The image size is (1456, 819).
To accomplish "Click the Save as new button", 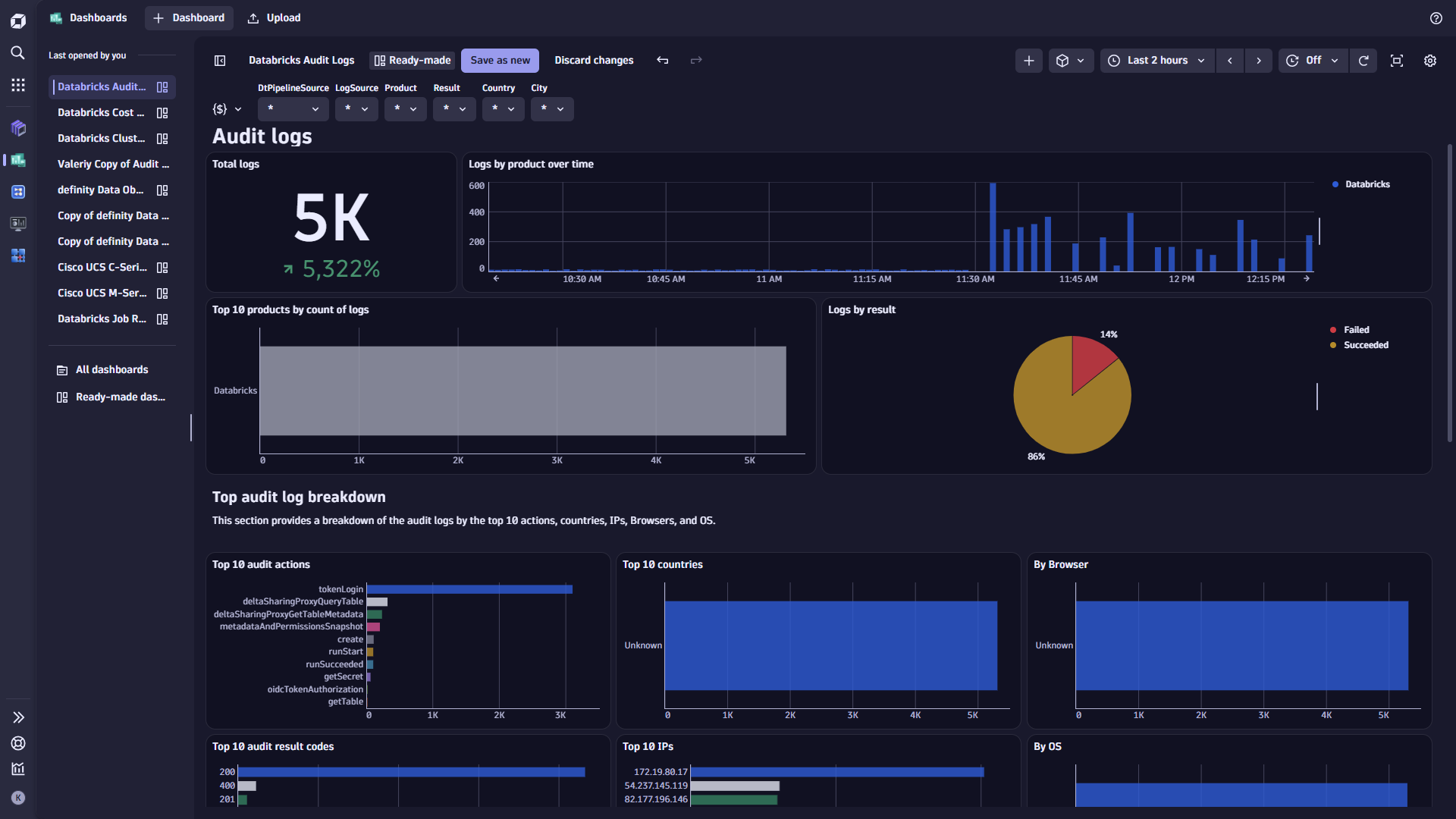I will pos(499,60).
